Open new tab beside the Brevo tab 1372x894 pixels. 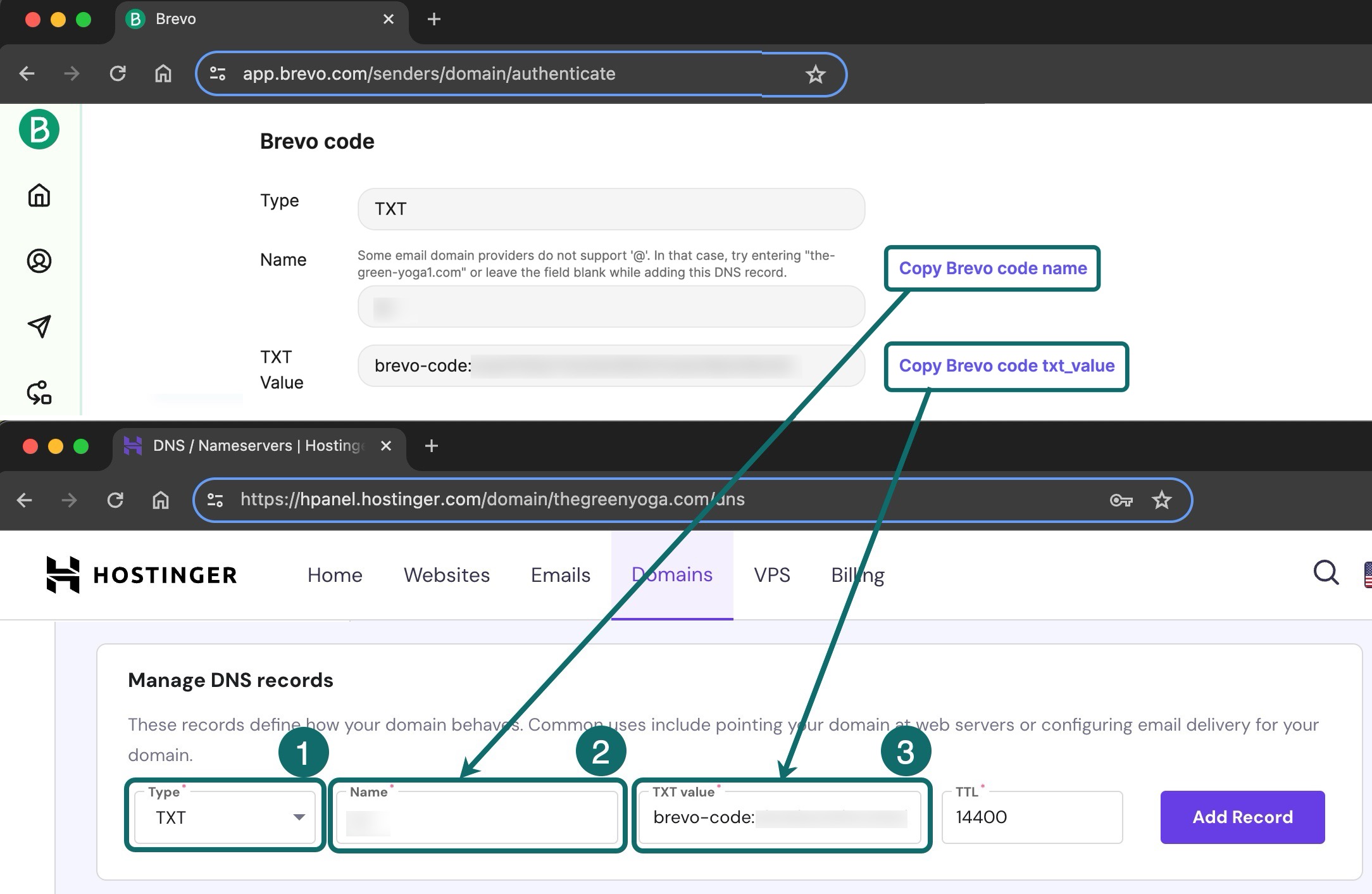(x=433, y=19)
